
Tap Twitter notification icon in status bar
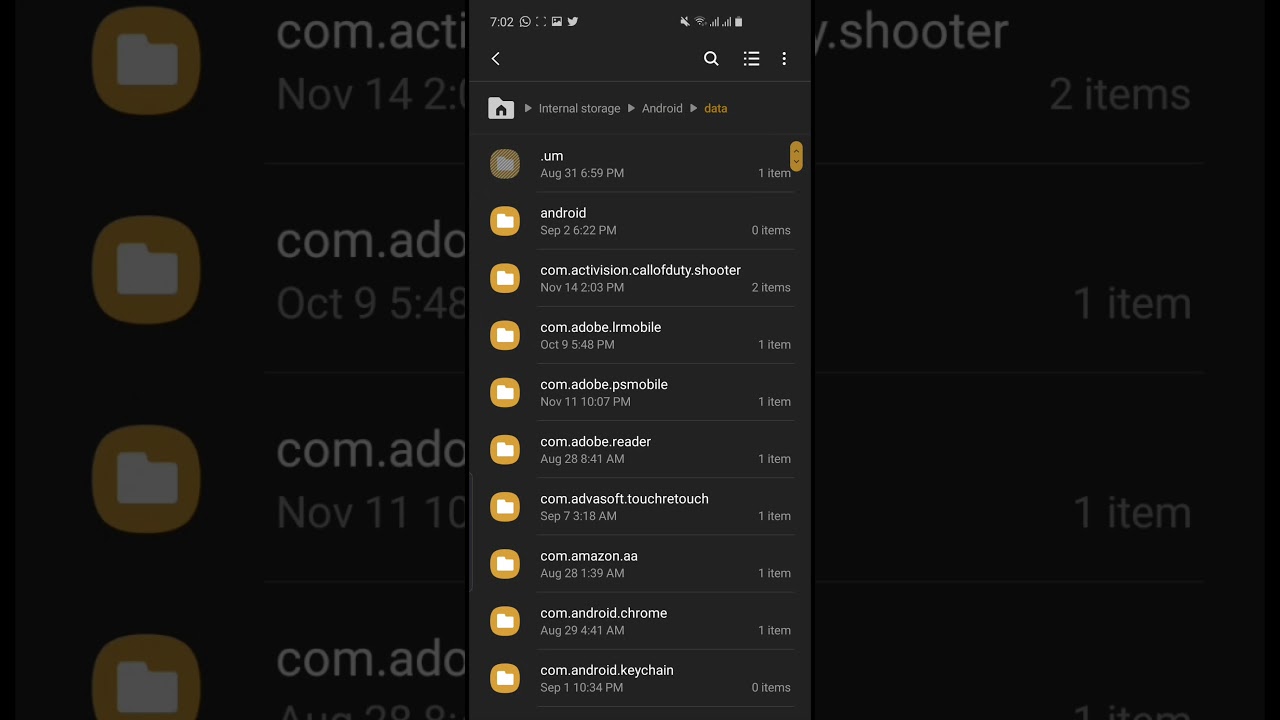(x=573, y=21)
